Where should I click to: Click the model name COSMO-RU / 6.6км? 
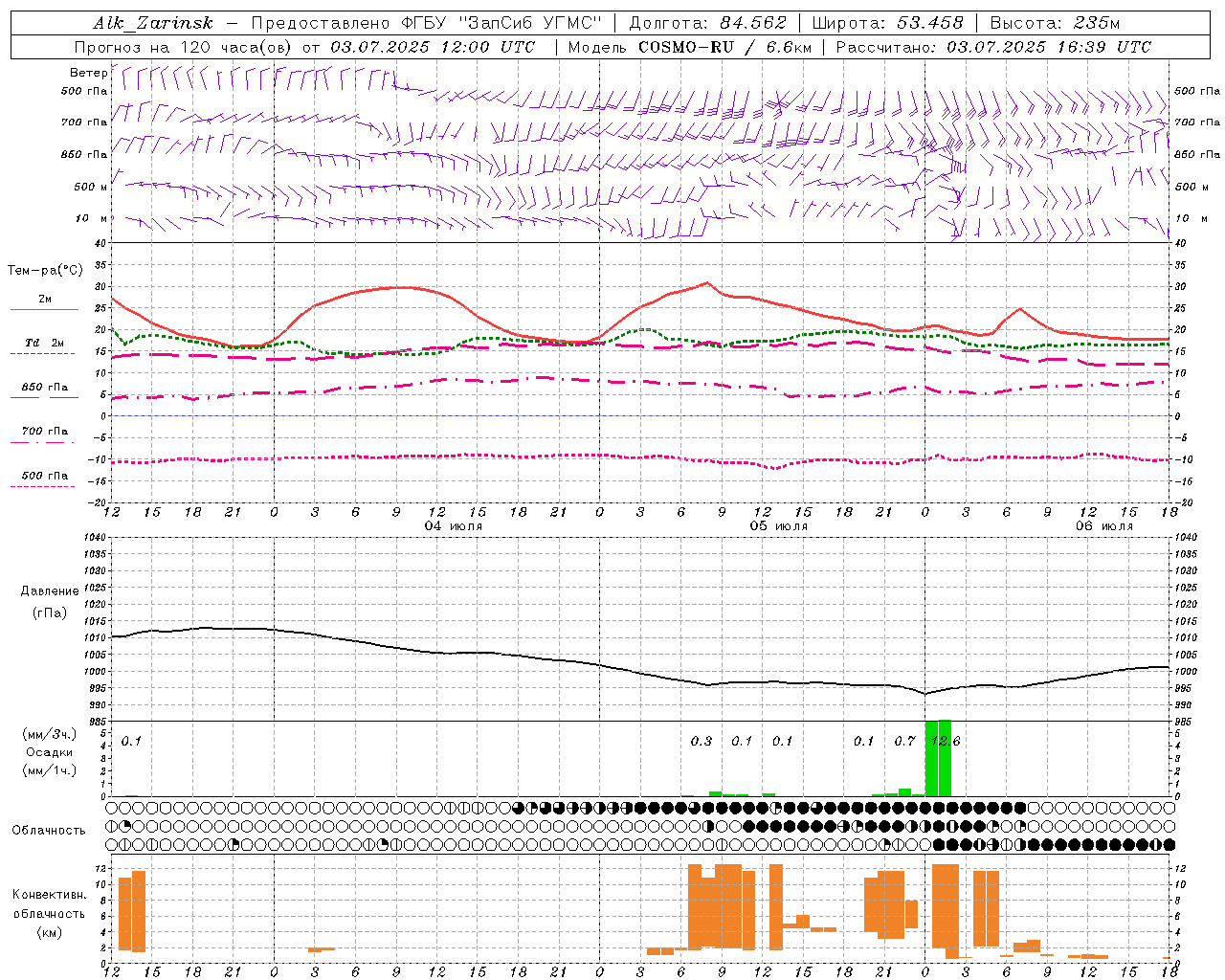click(724, 47)
